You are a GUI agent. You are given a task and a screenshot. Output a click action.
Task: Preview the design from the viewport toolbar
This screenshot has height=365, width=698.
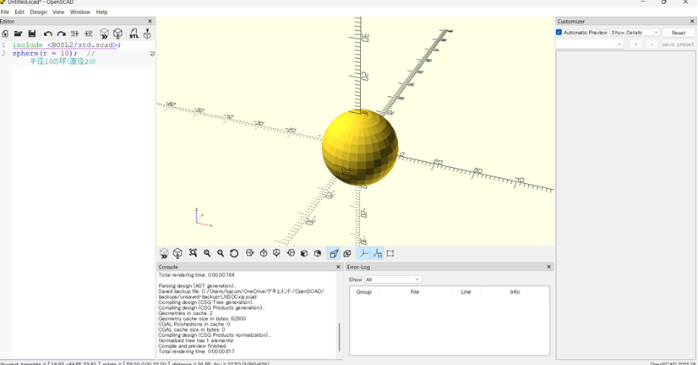164,253
